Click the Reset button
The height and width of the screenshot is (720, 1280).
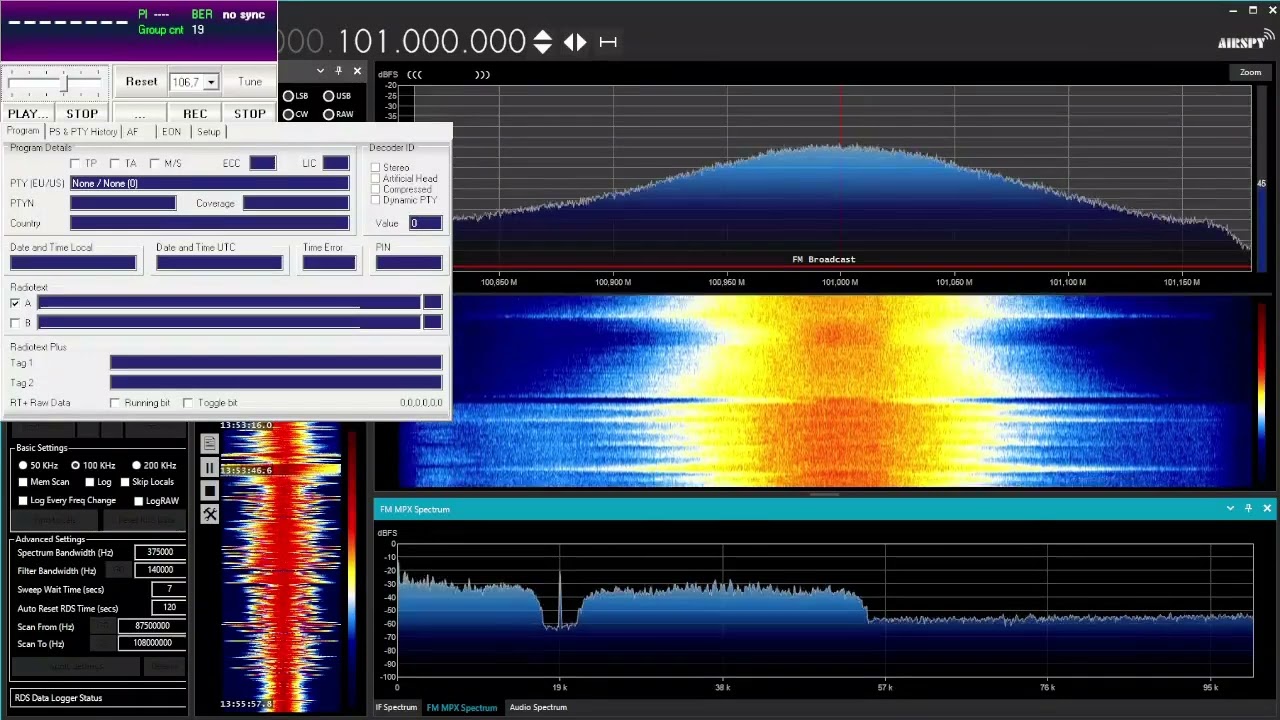tap(141, 82)
